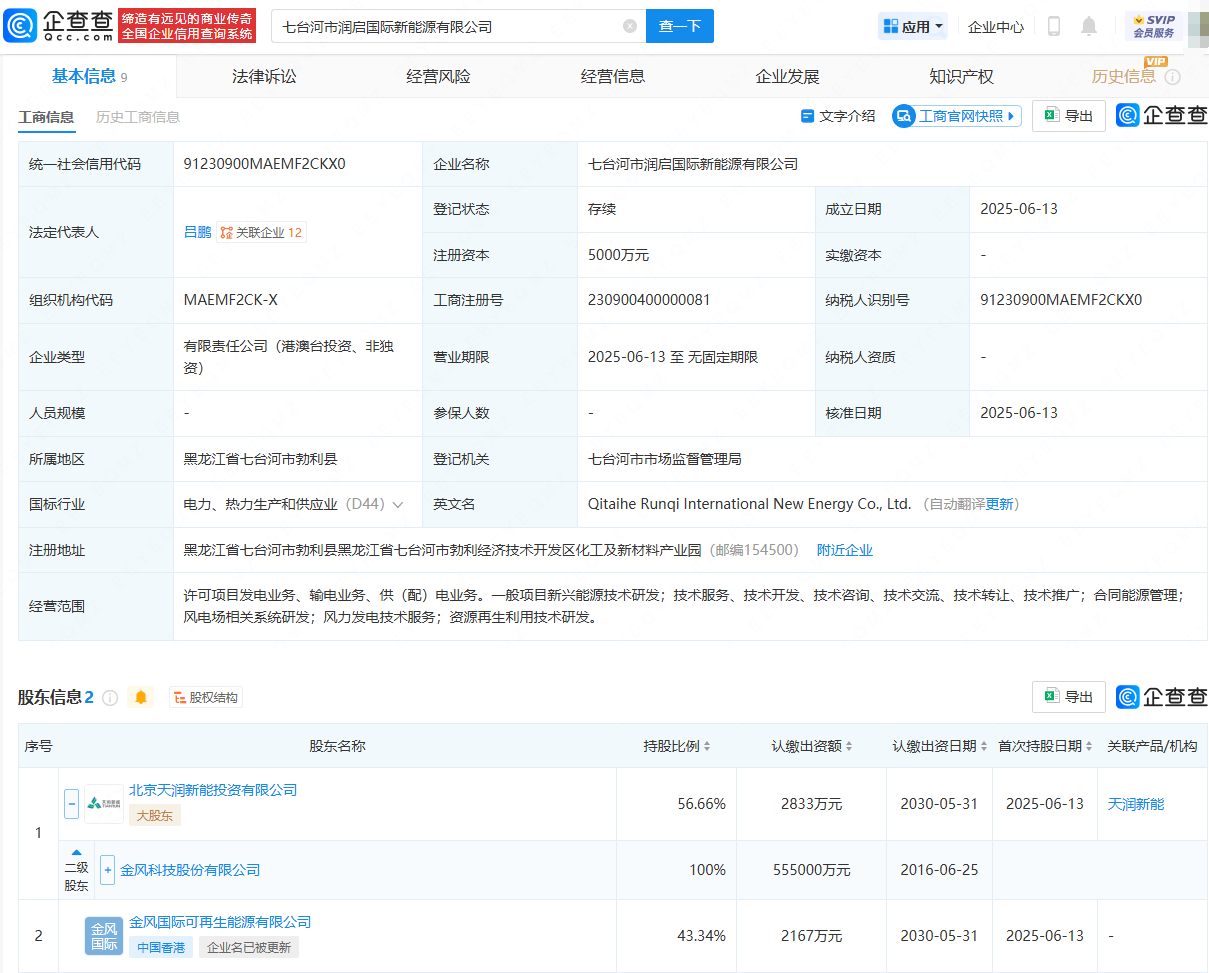Switch to the 法律诉讼 tab
This screenshot has width=1209, height=973.
tap(264, 77)
